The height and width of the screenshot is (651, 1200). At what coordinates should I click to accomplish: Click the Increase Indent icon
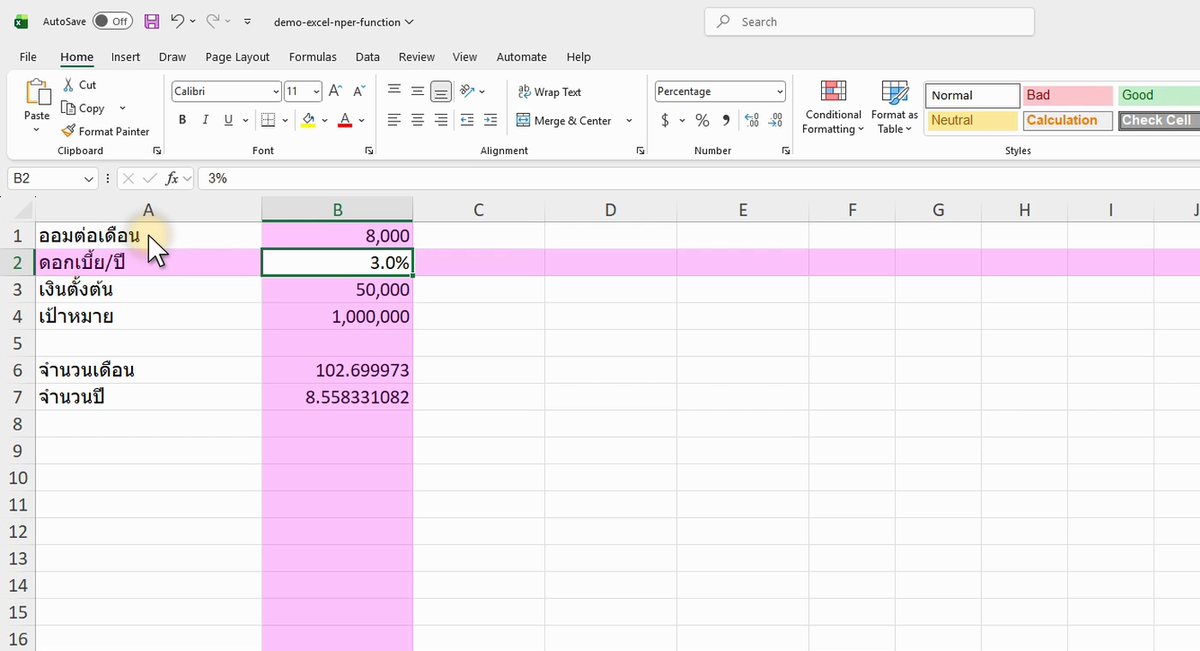(490, 120)
